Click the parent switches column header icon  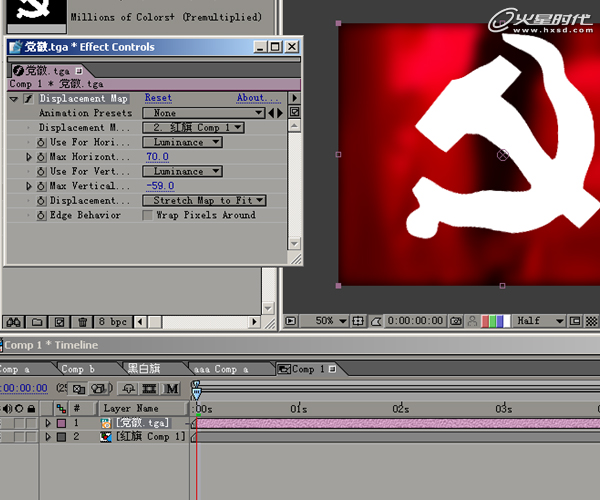point(61,409)
